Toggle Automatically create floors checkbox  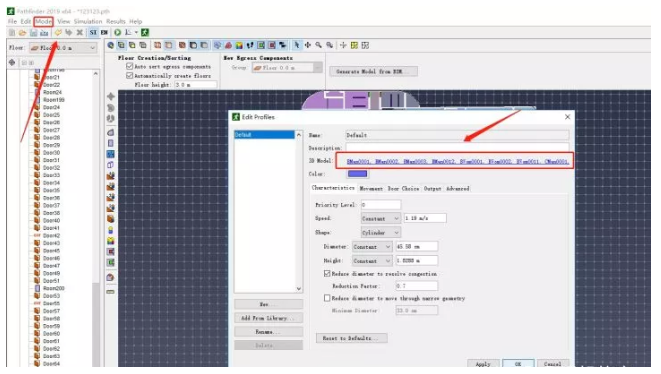(x=129, y=75)
